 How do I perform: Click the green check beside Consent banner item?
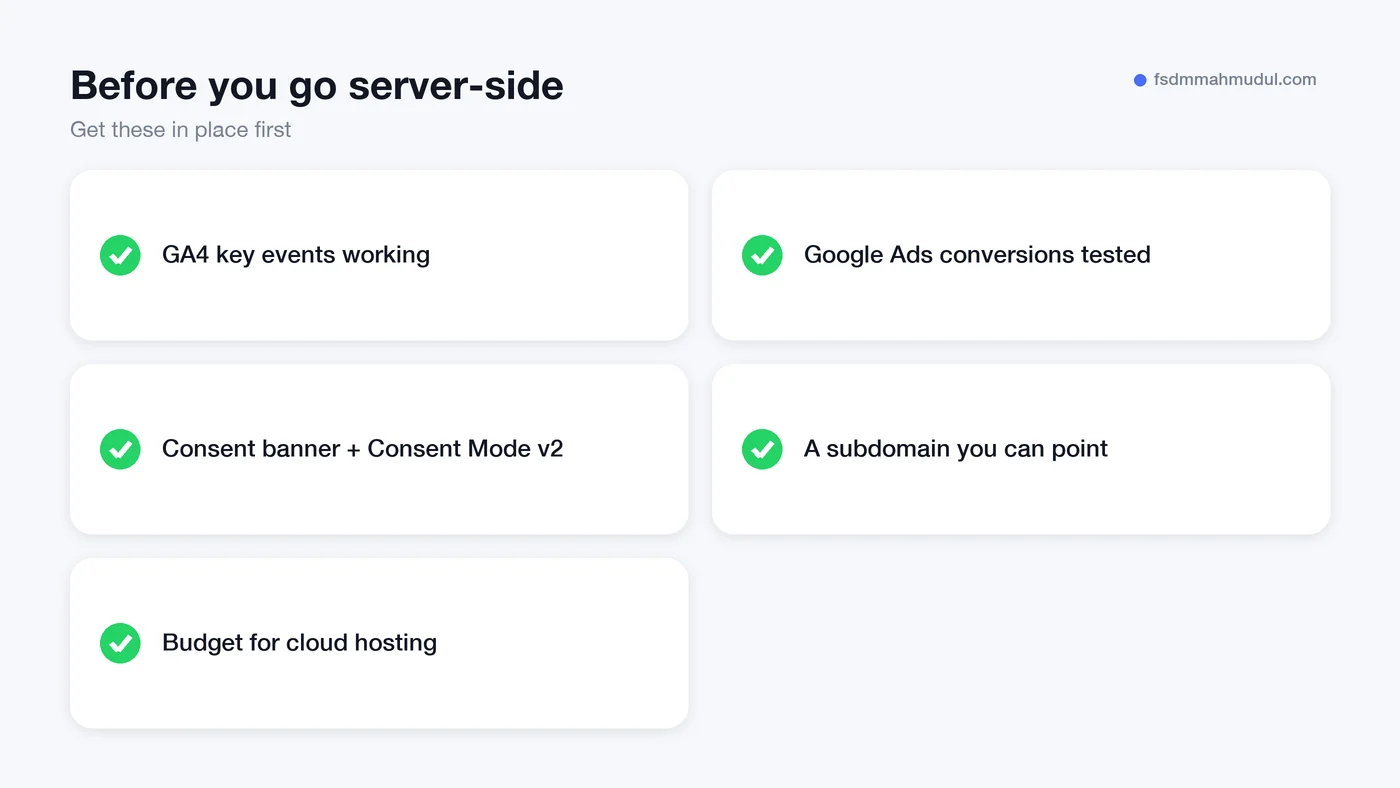(120, 449)
